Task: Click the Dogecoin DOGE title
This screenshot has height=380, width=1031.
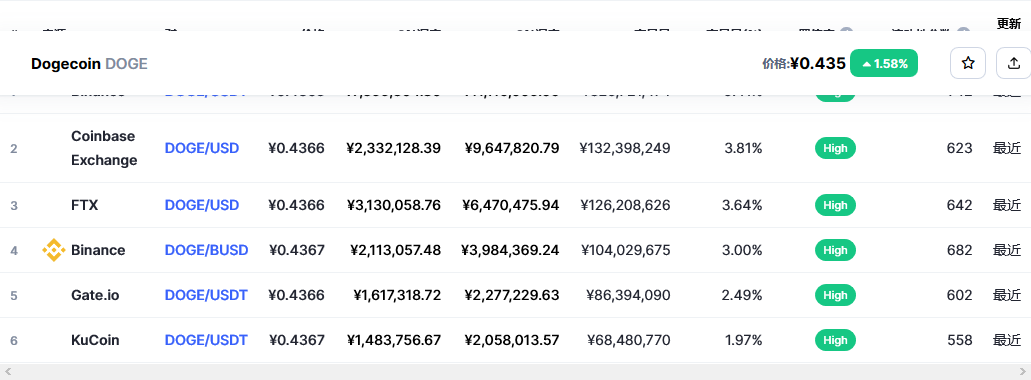Action: [89, 64]
